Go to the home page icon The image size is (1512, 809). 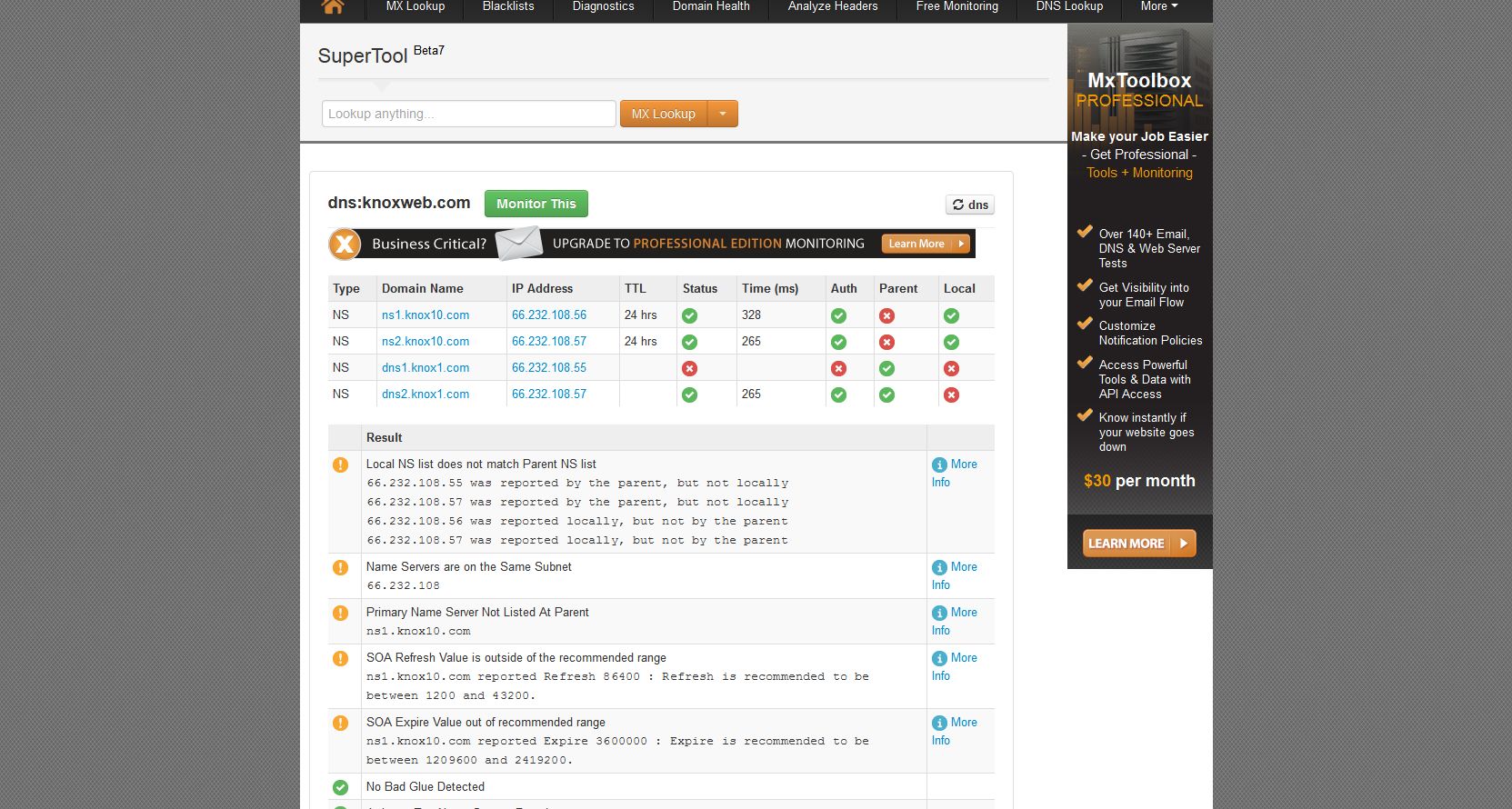tap(333, 7)
